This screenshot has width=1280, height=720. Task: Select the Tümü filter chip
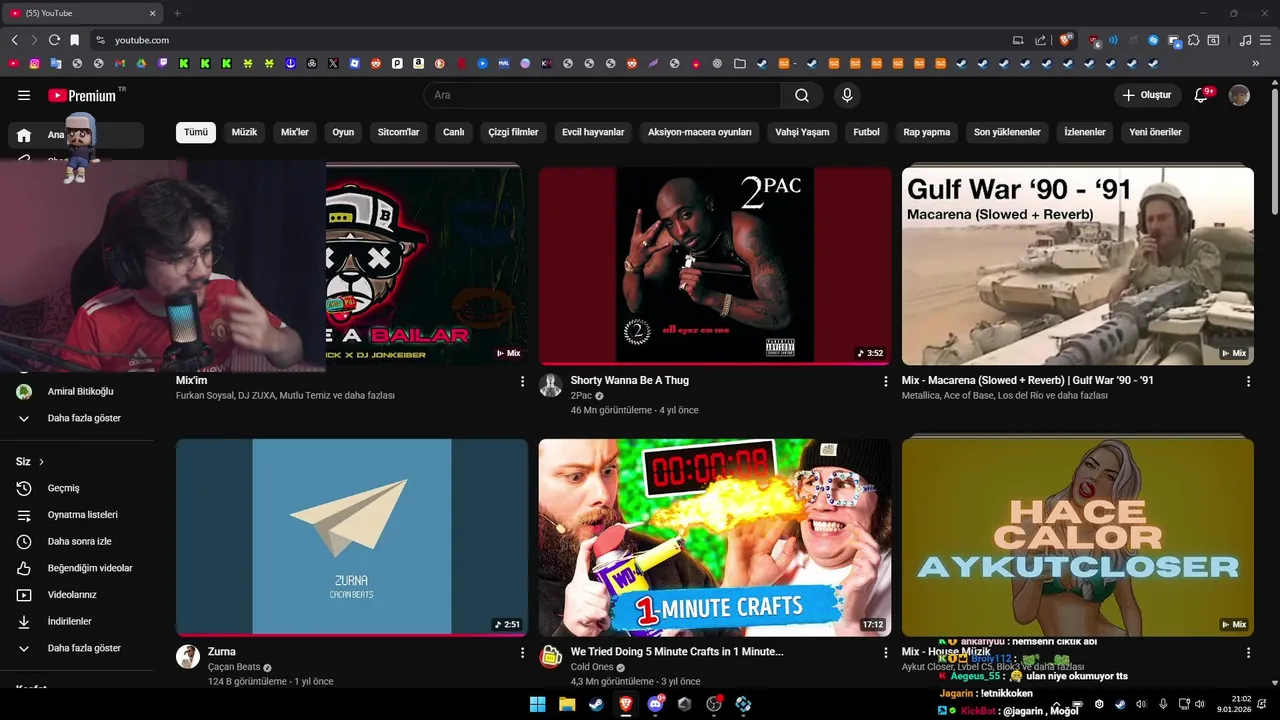pyautogui.click(x=196, y=132)
